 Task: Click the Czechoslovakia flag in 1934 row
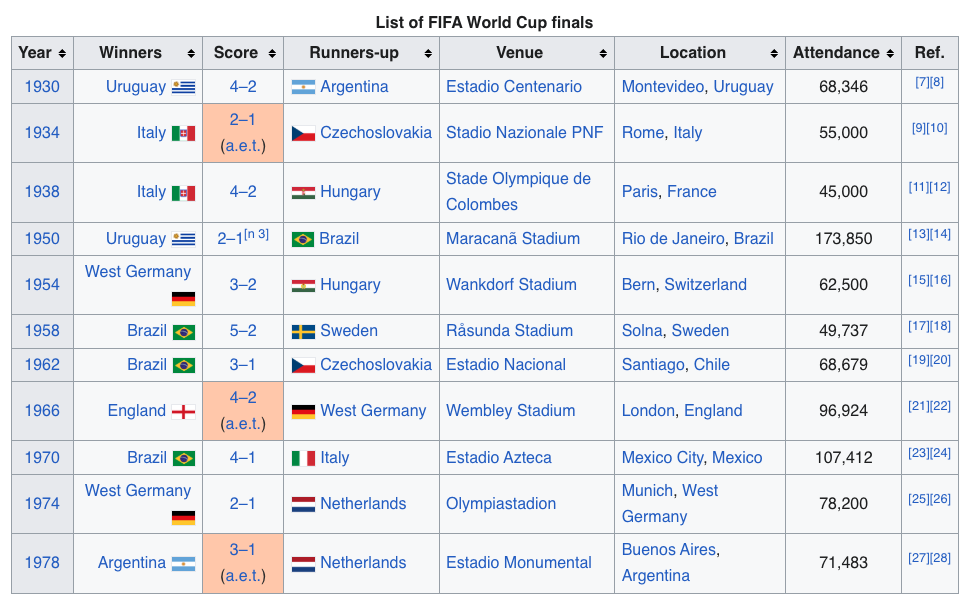pos(303,133)
